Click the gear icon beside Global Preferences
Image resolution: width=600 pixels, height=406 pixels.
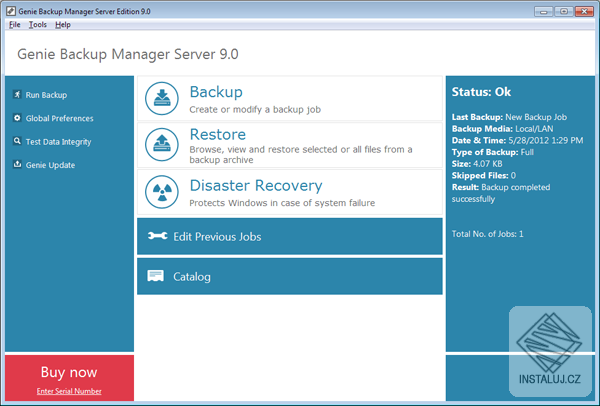point(17,118)
